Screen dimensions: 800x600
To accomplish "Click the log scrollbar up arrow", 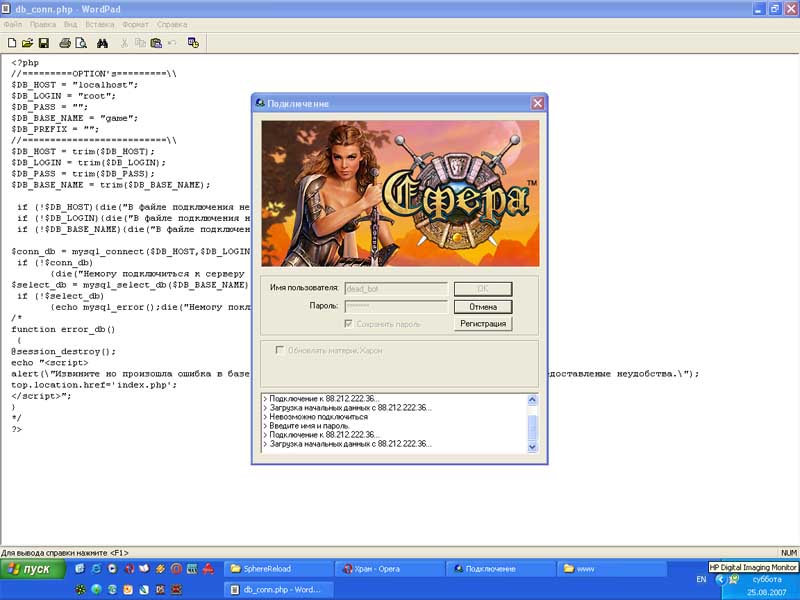I will point(532,399).
